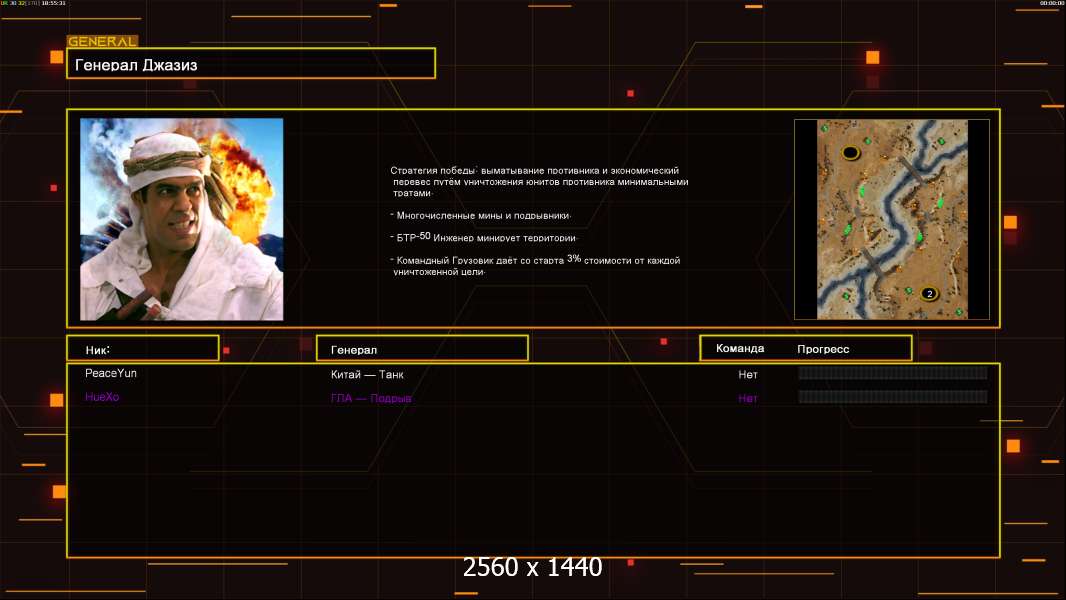Click HueXo's loading progress bar
Image resolution: width=1066 pixels, height=600 pixels.
click(893, 397)
